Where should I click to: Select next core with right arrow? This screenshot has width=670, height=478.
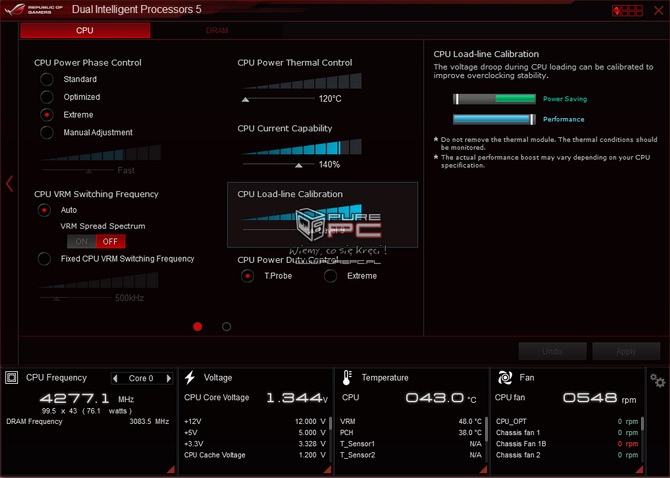(x=169, y=378)
